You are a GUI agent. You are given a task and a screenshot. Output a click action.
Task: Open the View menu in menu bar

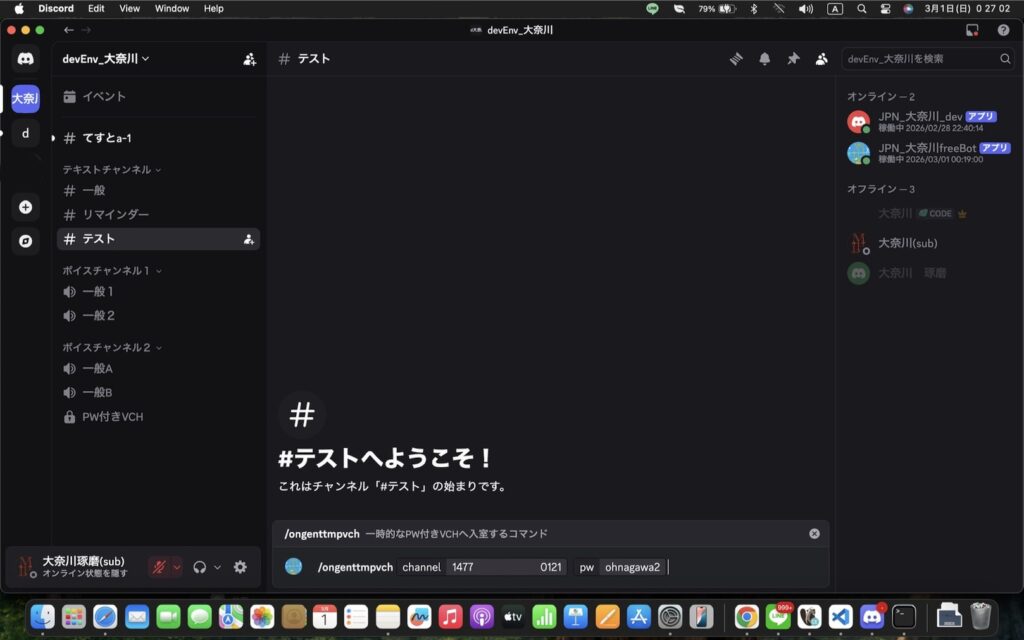coord(129,8)
